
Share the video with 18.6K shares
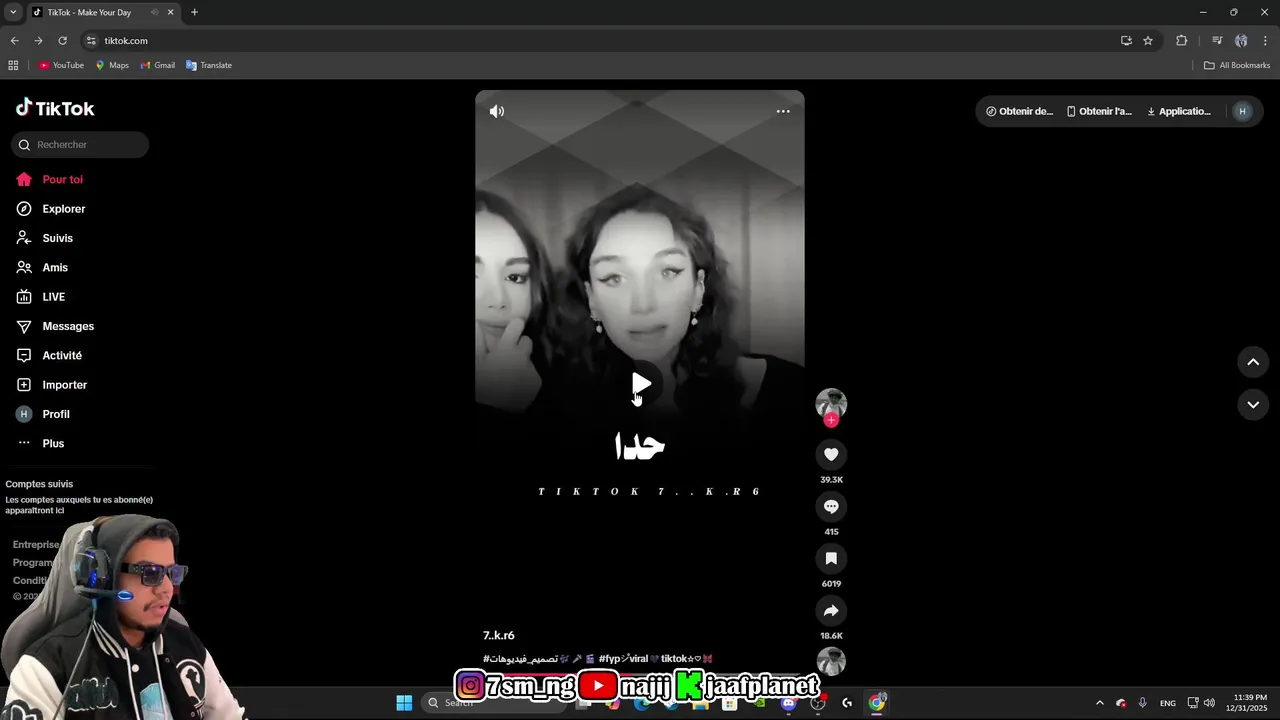click(831, 610)
